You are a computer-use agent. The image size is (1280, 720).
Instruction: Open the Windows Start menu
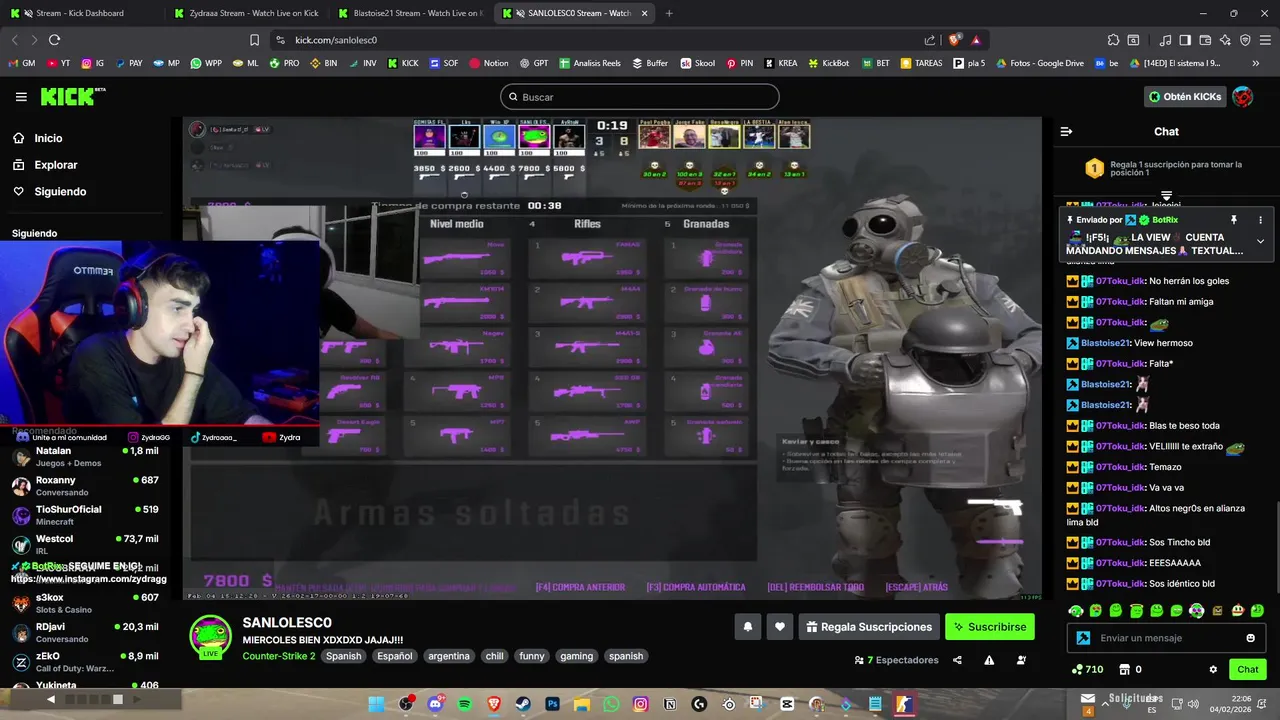[376, 704]
